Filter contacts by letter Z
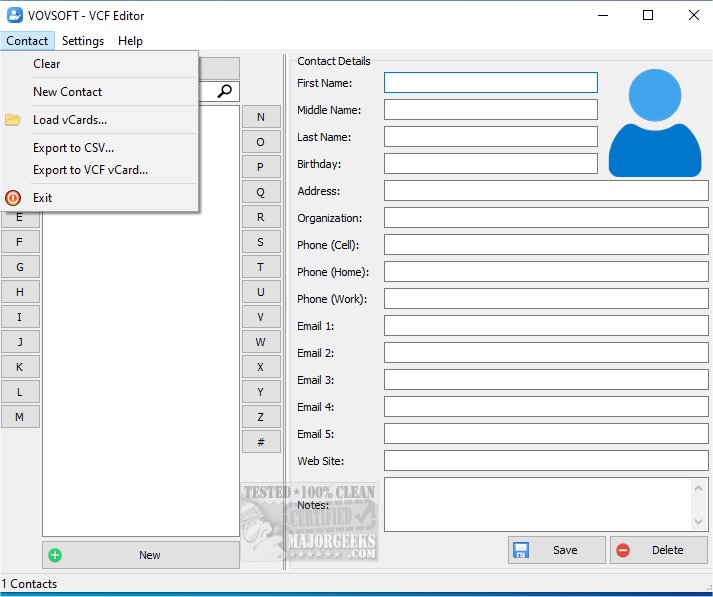The width and height of the screenshot is (713, 597). (261, 417)
